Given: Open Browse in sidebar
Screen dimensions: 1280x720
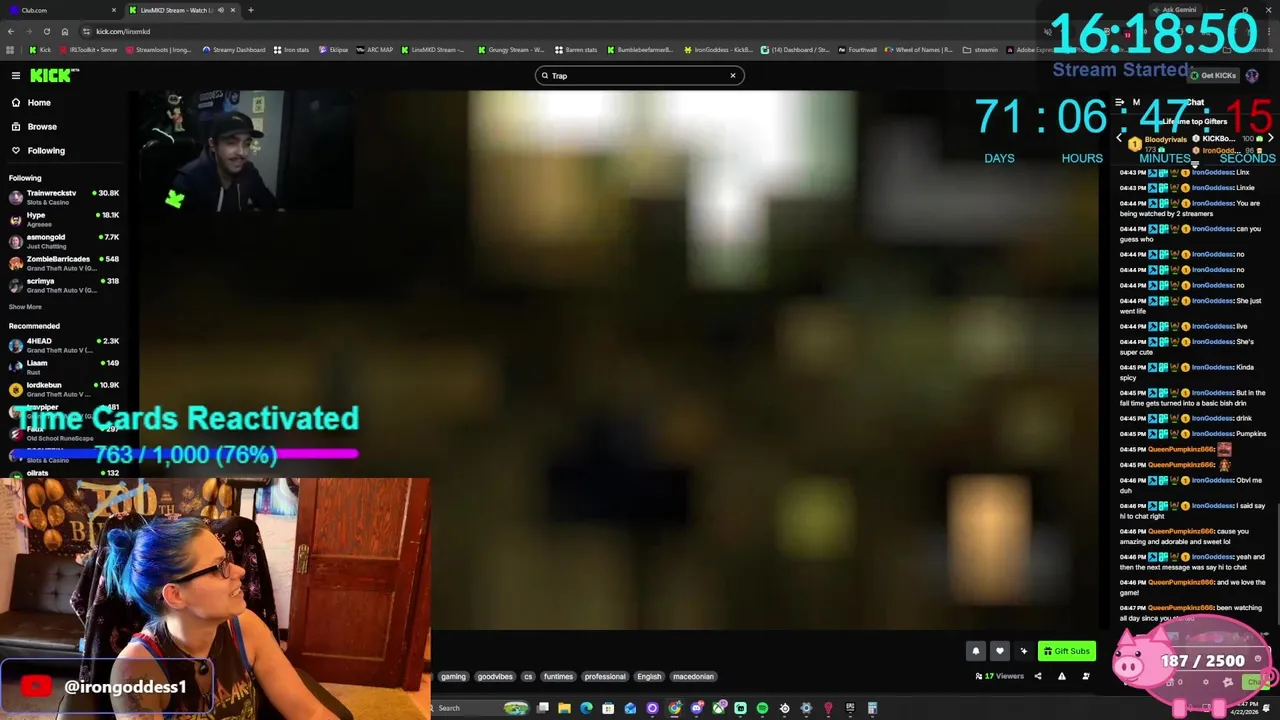Looking at the screenshot, I should (42, 126).
